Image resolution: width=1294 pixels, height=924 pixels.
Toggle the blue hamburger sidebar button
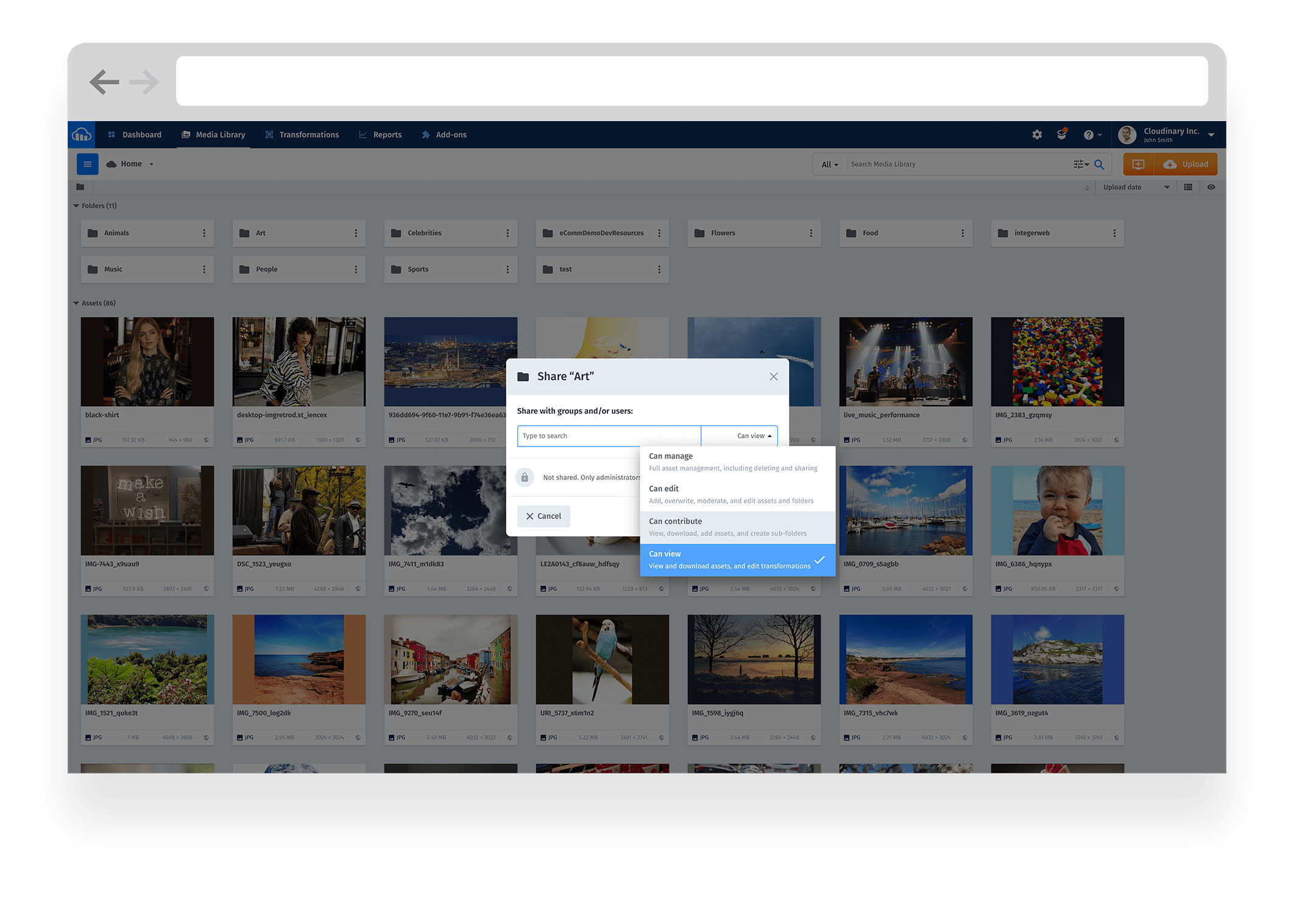pos(87,164)
